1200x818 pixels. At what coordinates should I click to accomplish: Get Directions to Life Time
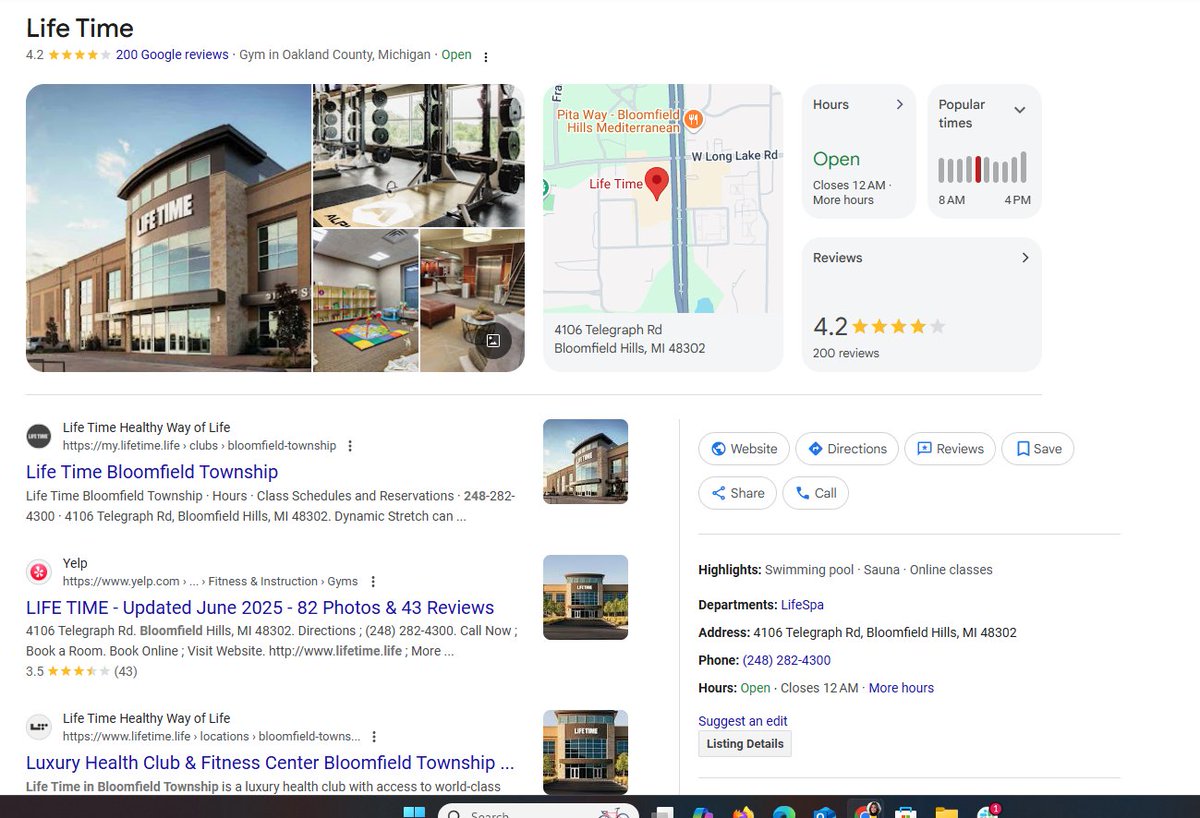(x=847, y=449)
